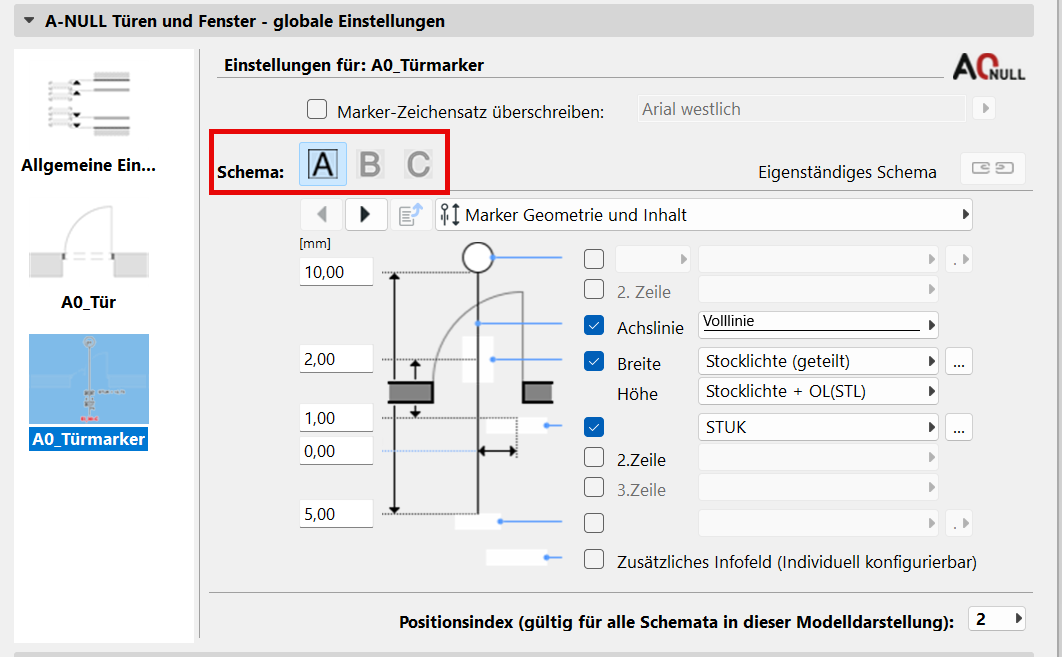This screenshot has width=1062, height=657.
Task: Open the Marker Geometrie und Inhalt dropdown
Action: click(704, 215)
